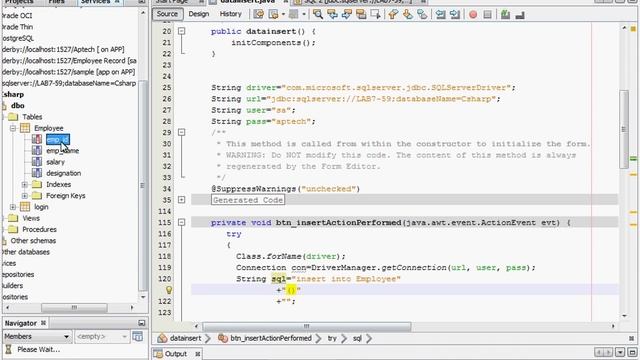Screen dimensions: 640x360
Task: Open dropdown arrow next to Back icon
Action: tap(283, 14)
